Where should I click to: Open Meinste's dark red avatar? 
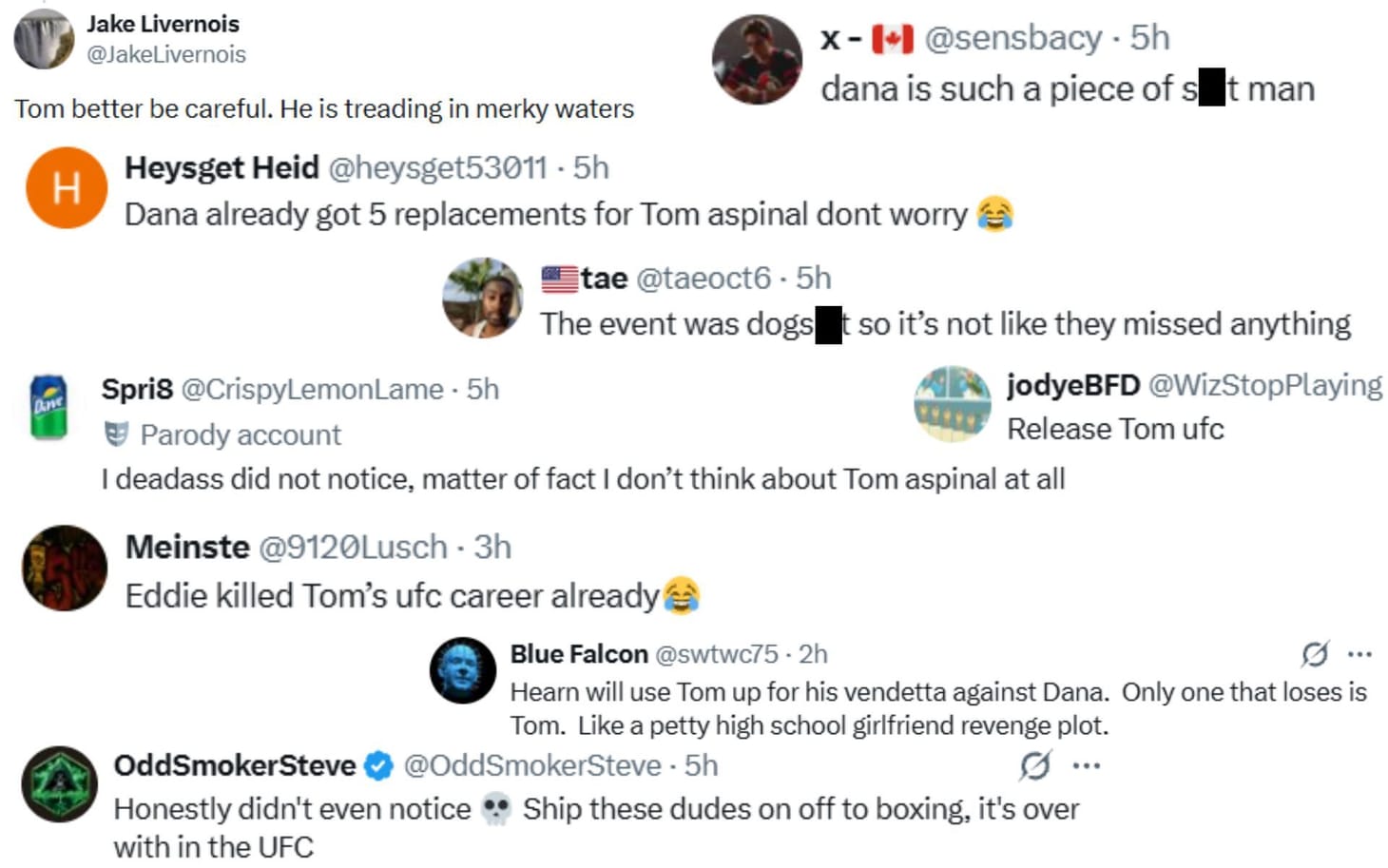point(65,568)
